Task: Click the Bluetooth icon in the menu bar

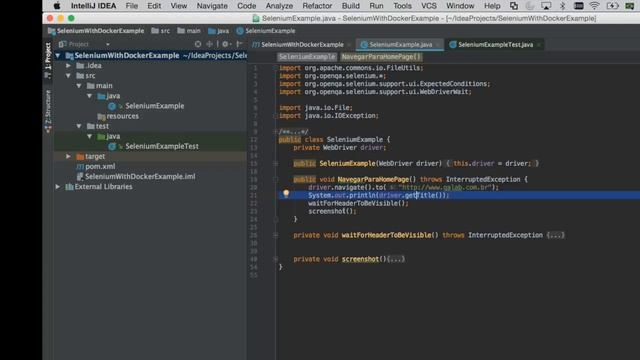Action: click(x=562, y=6)
